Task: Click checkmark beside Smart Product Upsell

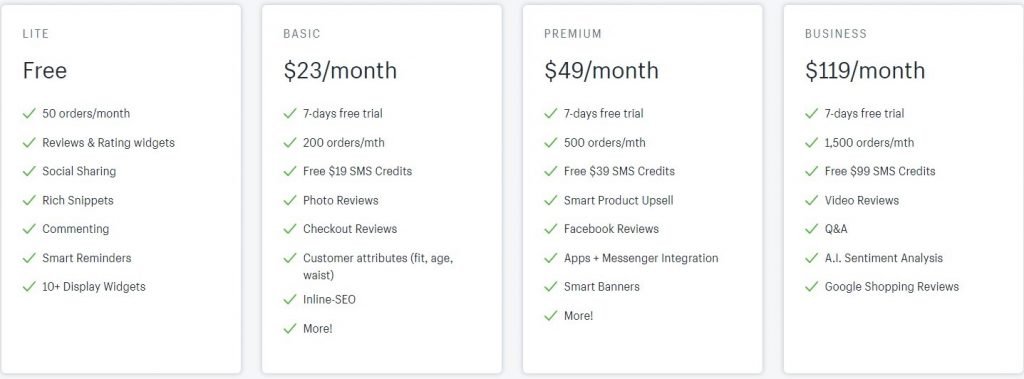Action: pos(551,200)
